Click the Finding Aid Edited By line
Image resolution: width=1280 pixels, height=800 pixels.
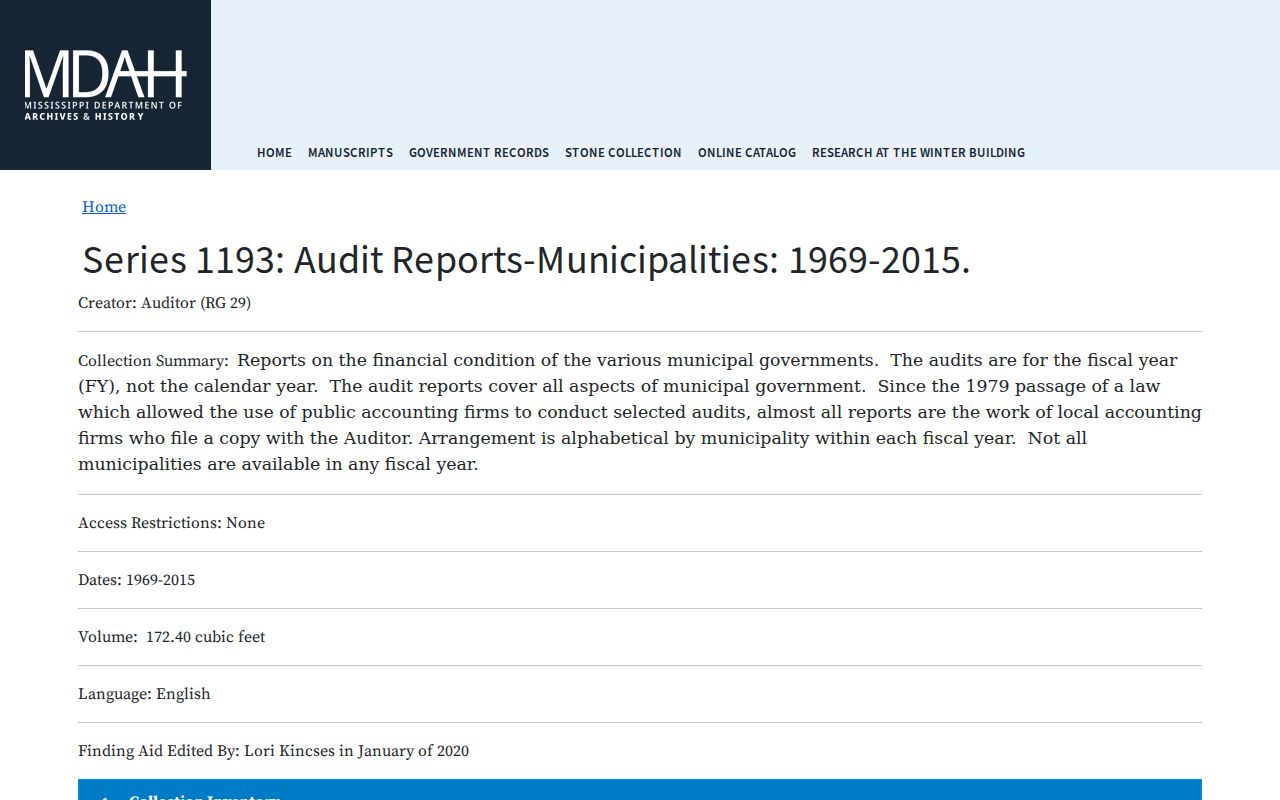click(273, 751)
